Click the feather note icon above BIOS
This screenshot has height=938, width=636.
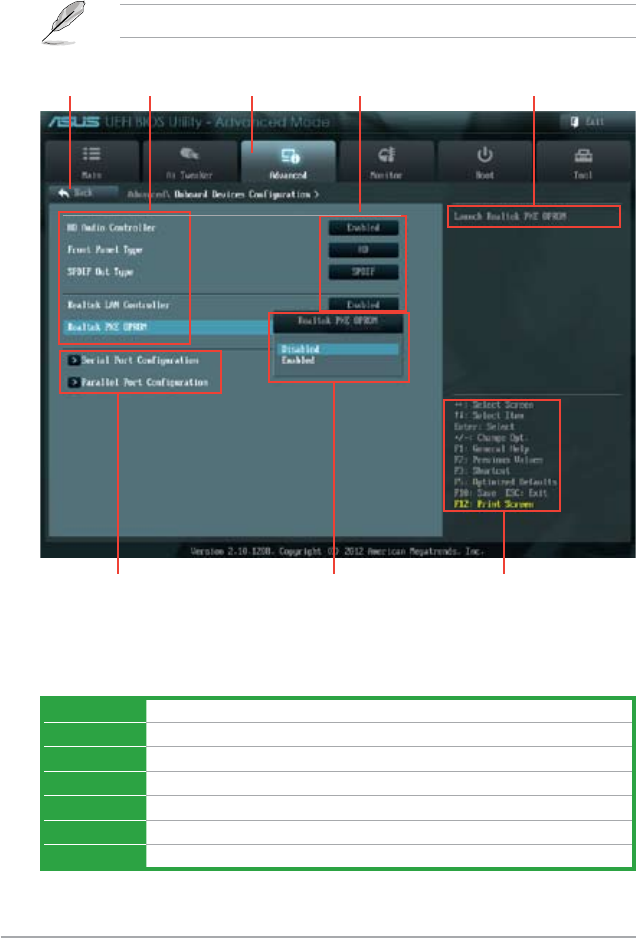64,22
